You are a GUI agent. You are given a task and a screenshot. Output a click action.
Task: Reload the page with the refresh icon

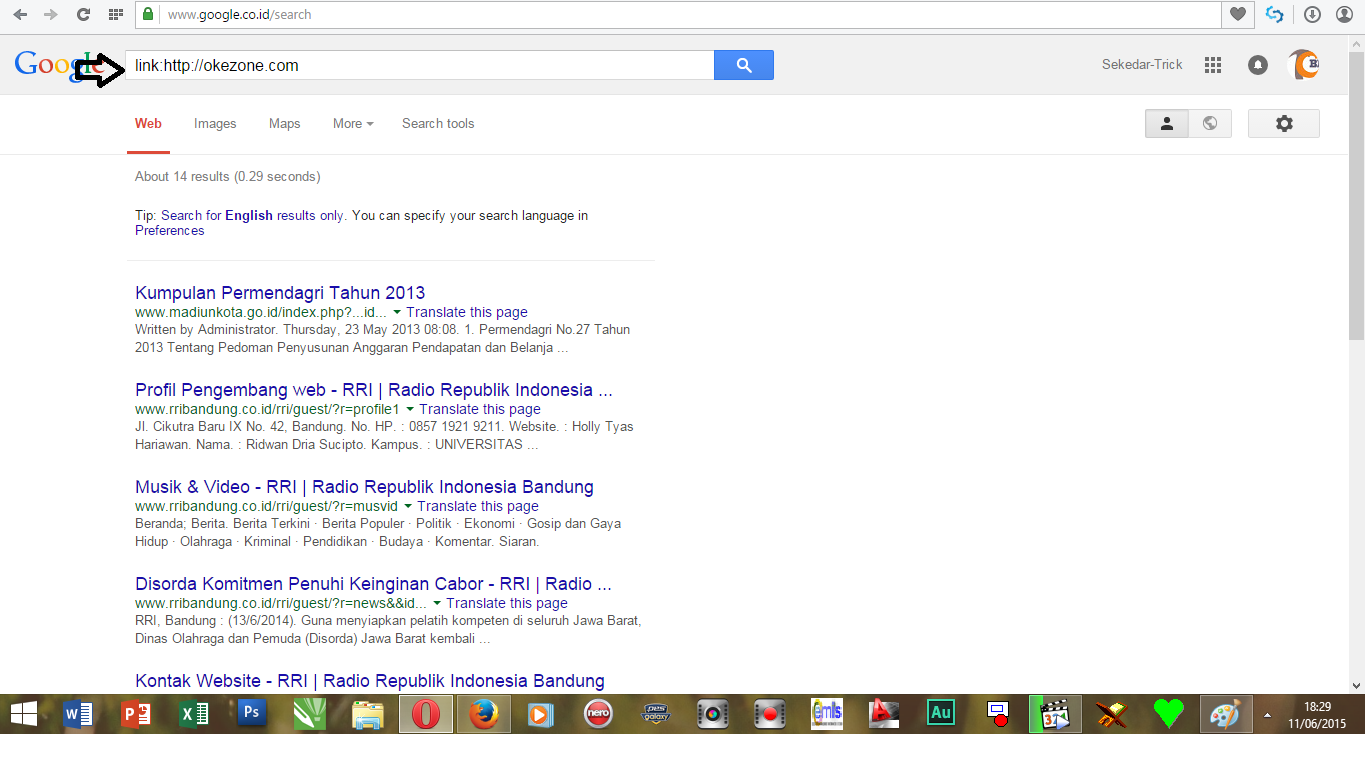(84, 15)
